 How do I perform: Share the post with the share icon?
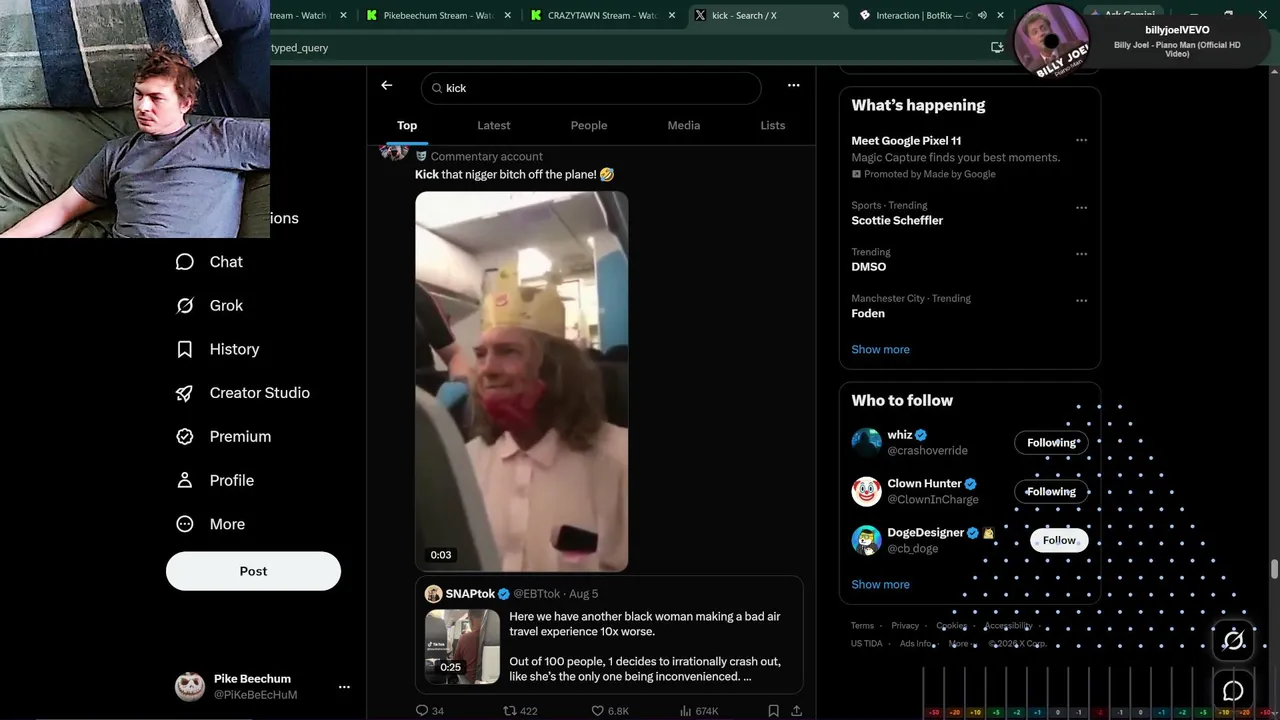point(796,711)
